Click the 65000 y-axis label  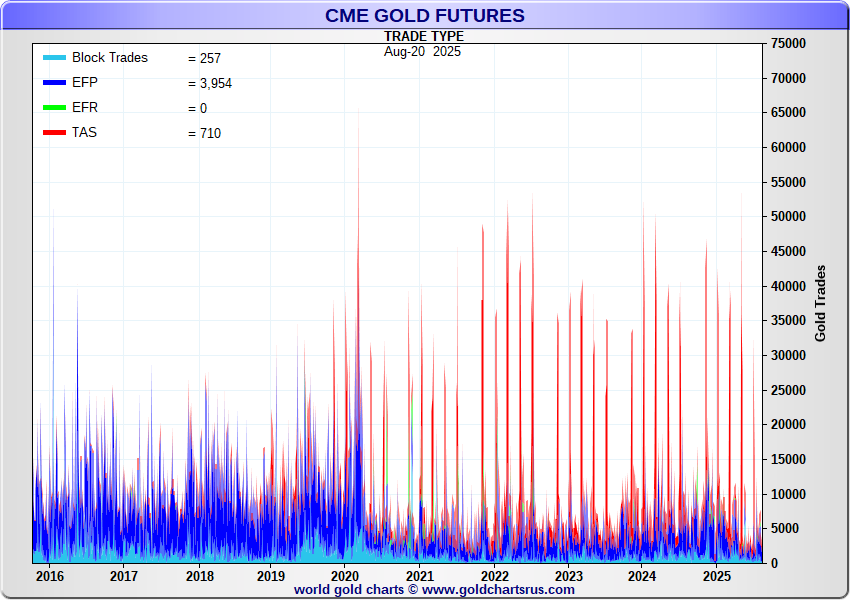point(788,113)
